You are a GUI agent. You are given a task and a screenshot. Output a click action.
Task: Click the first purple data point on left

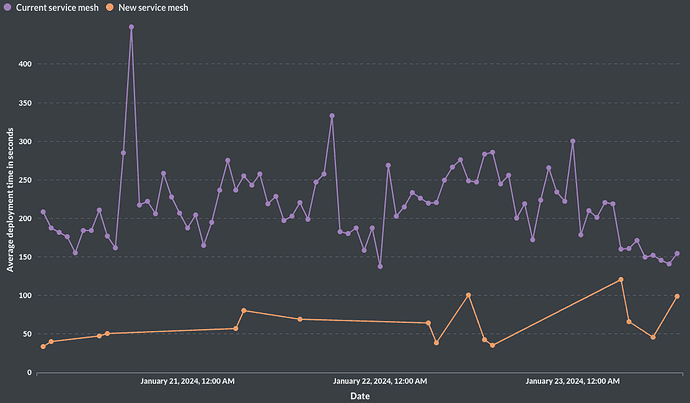point(43,212)
